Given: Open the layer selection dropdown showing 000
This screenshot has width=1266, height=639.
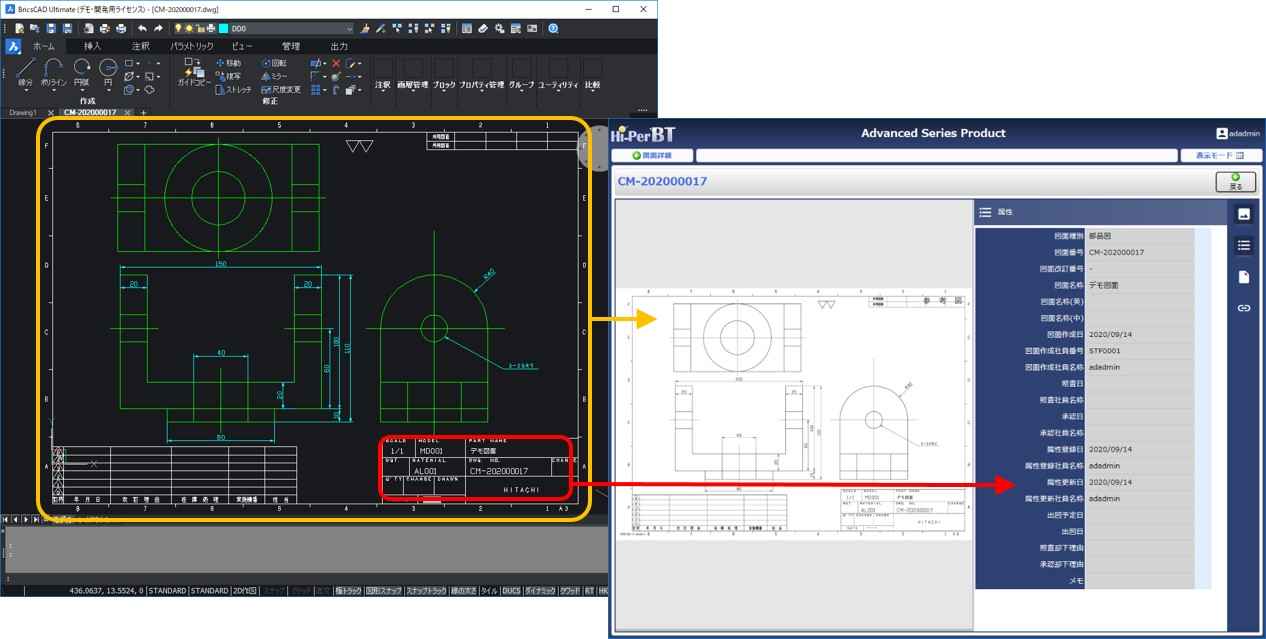Looking at the screenshot, I should point(292,29).
